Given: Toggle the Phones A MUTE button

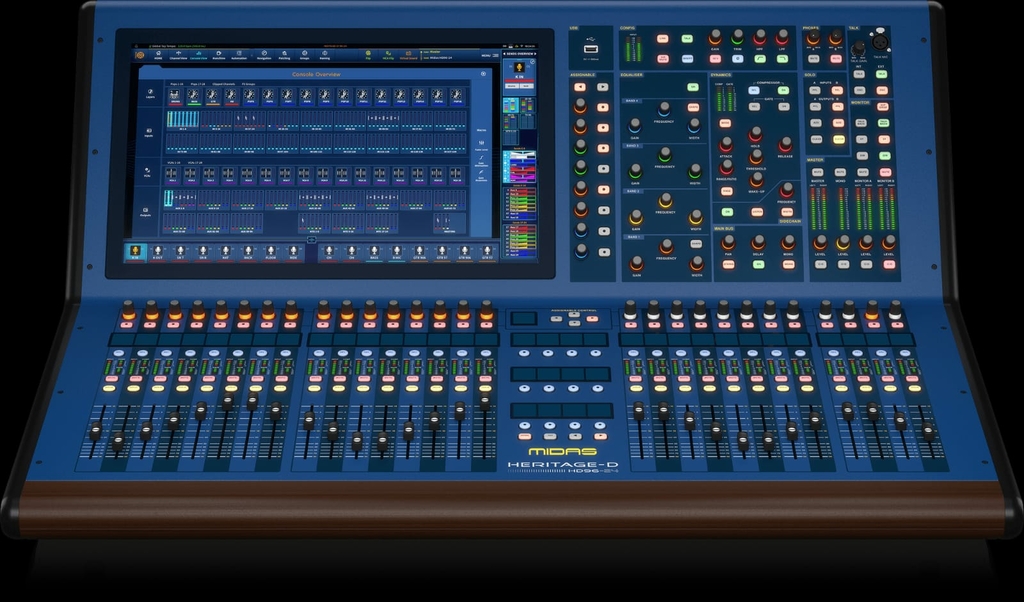Looking at the screenshot, I should (x=814, y=59).
